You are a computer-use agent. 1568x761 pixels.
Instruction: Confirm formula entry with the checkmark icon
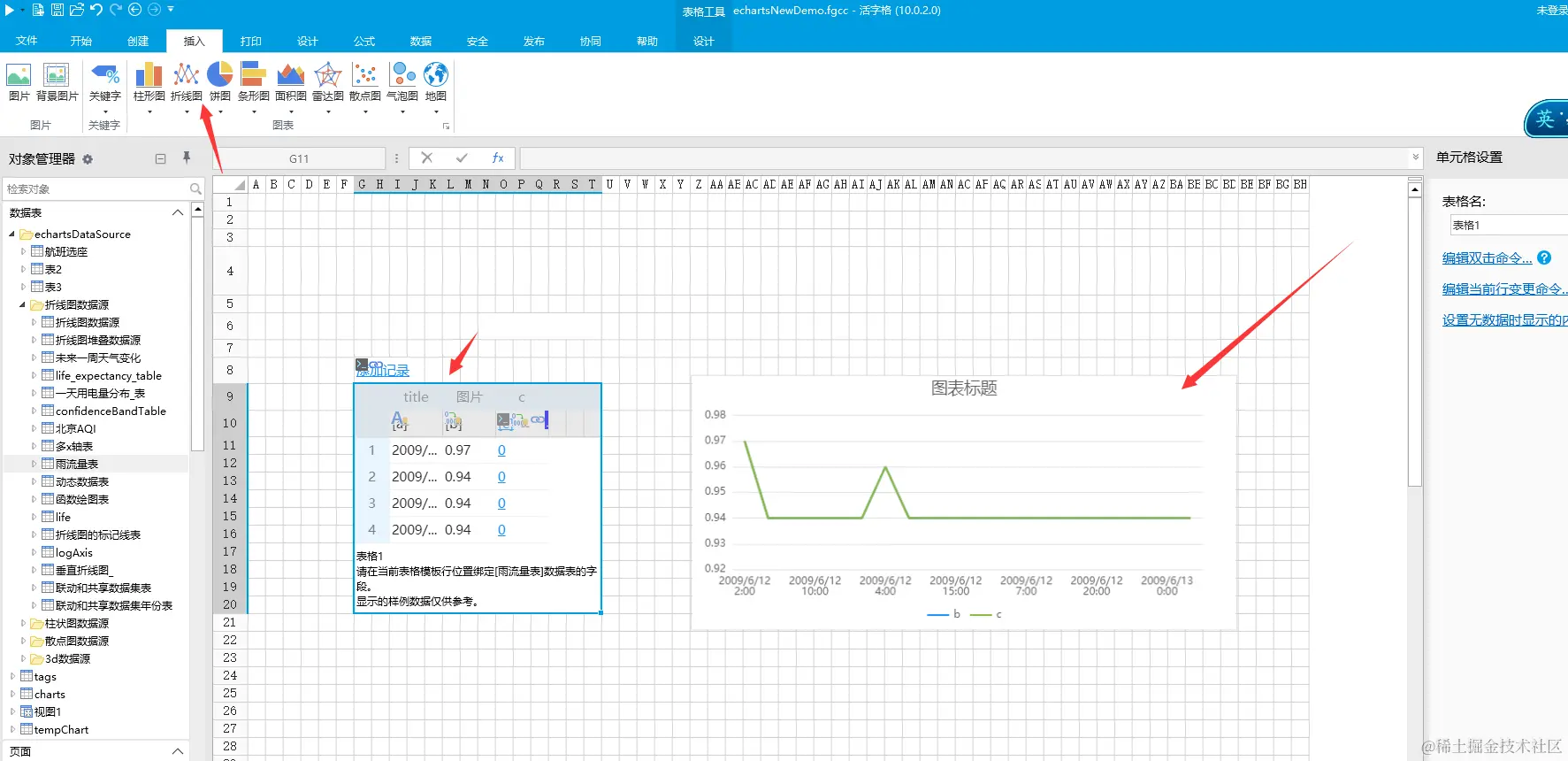[462, 158]
